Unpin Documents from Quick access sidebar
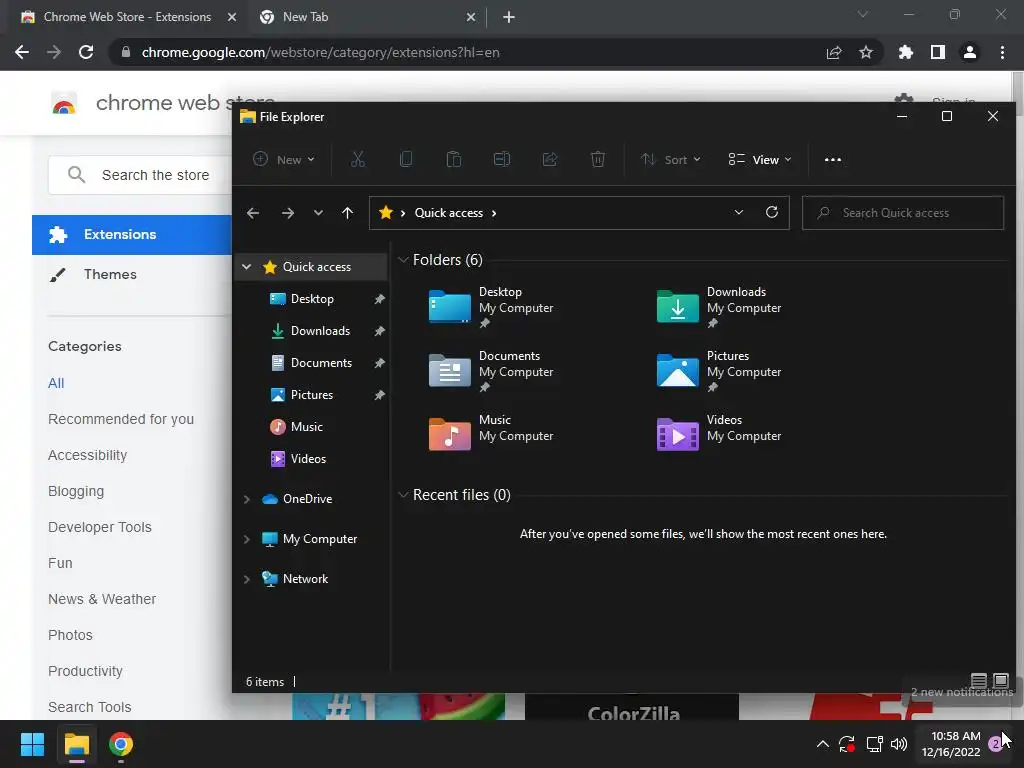The image size is (1024, 768). [x=379, y=363]
